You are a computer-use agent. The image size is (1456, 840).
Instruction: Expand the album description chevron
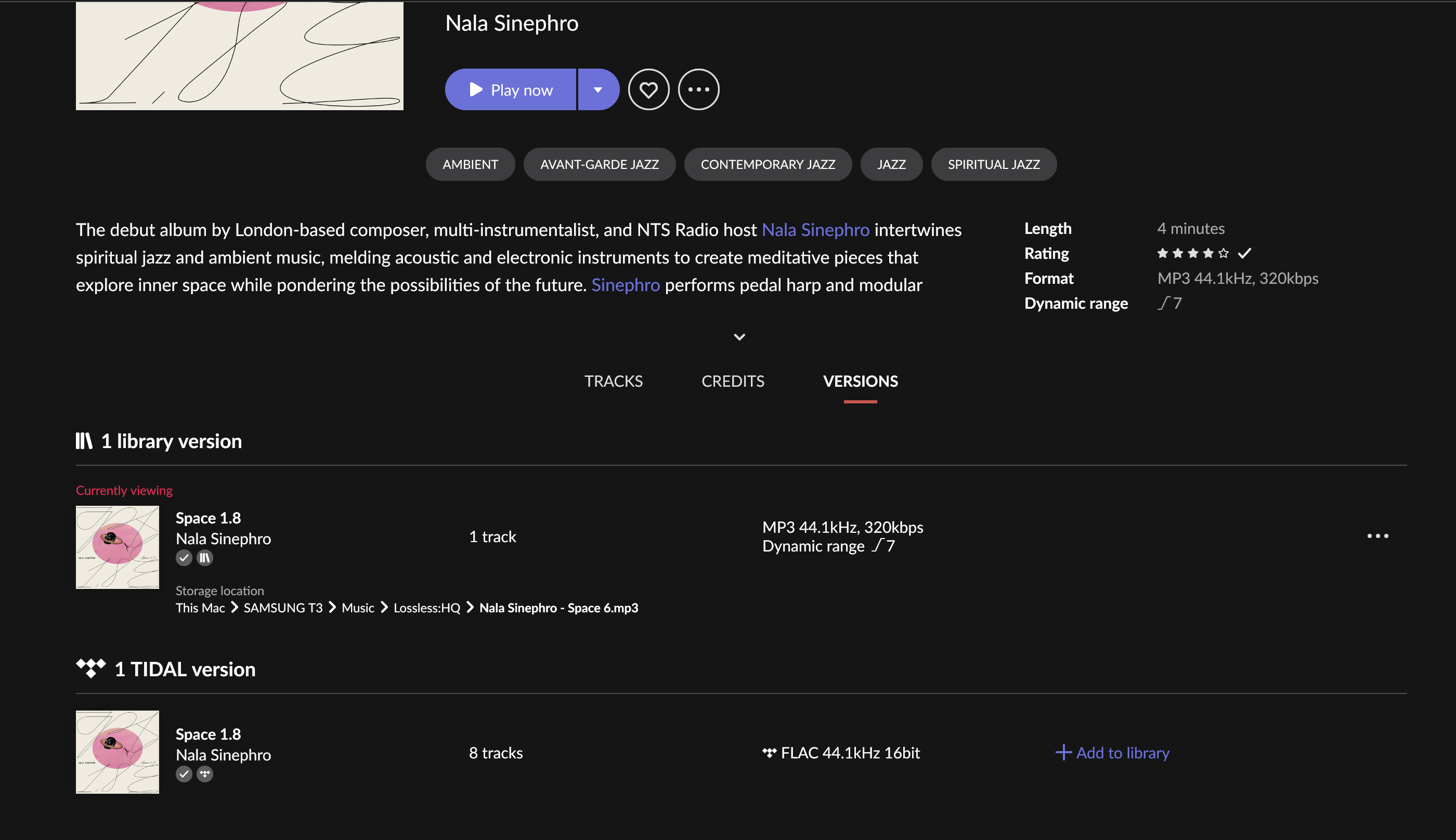pyautogui.click(x=739, y=336)
